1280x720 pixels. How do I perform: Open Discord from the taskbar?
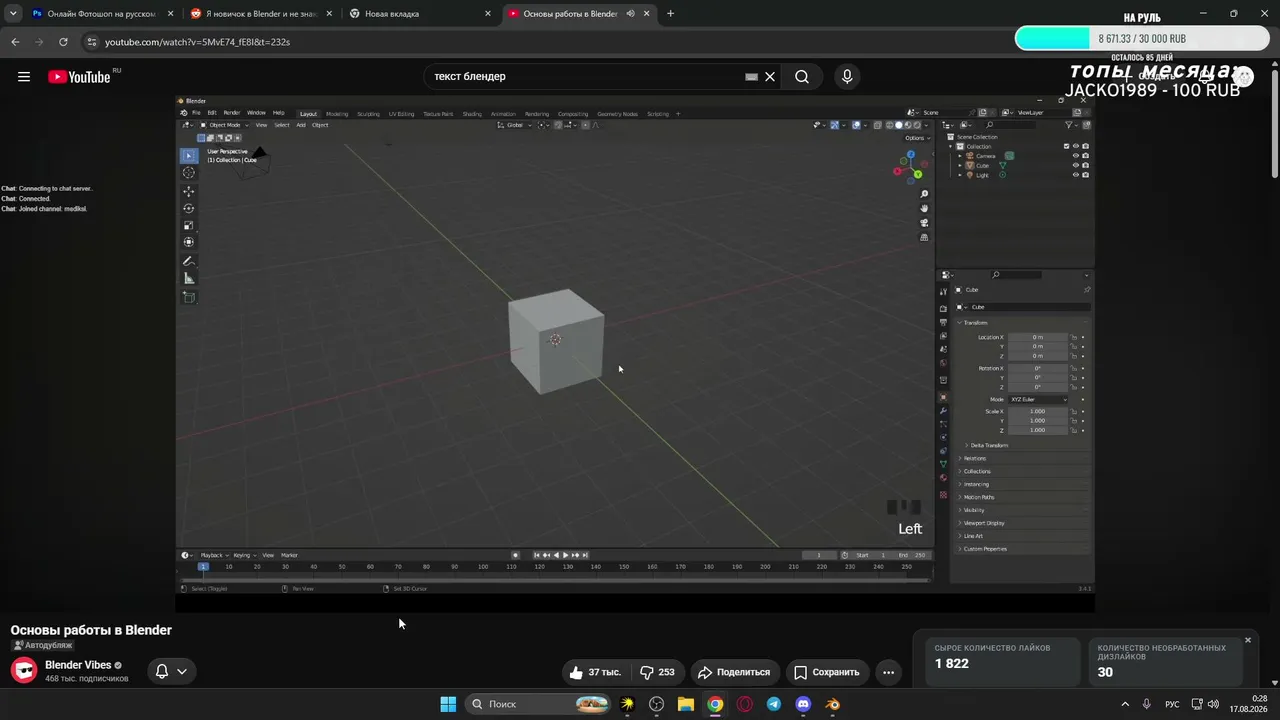click(x=803, y=704)
